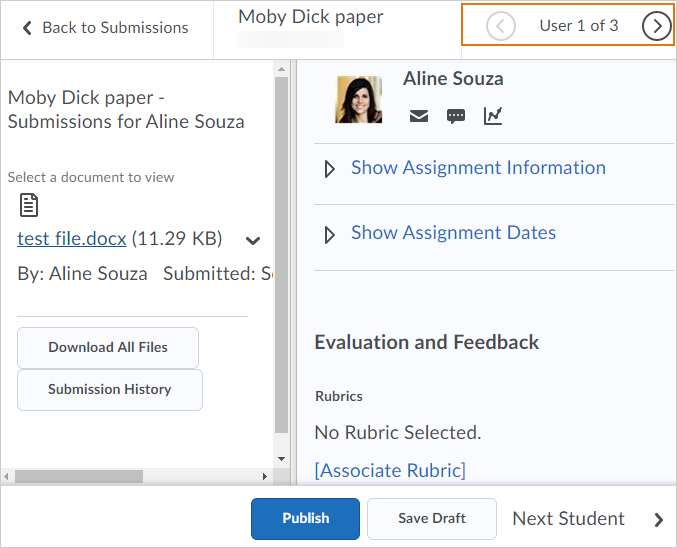The height and width of the screenshot is (548, 677).
Task: Return via Back to Submissions
Action: coord(114,28)
